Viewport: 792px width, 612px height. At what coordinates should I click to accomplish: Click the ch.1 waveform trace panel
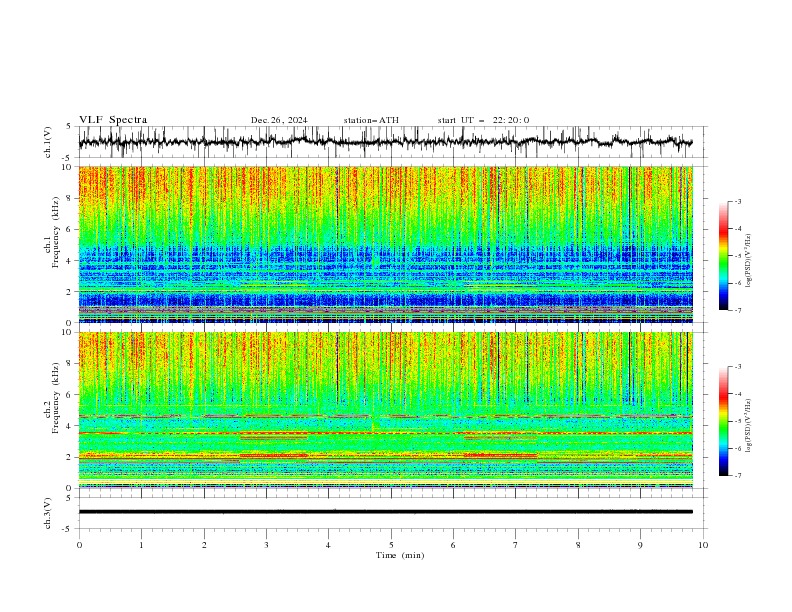(392, 142)
